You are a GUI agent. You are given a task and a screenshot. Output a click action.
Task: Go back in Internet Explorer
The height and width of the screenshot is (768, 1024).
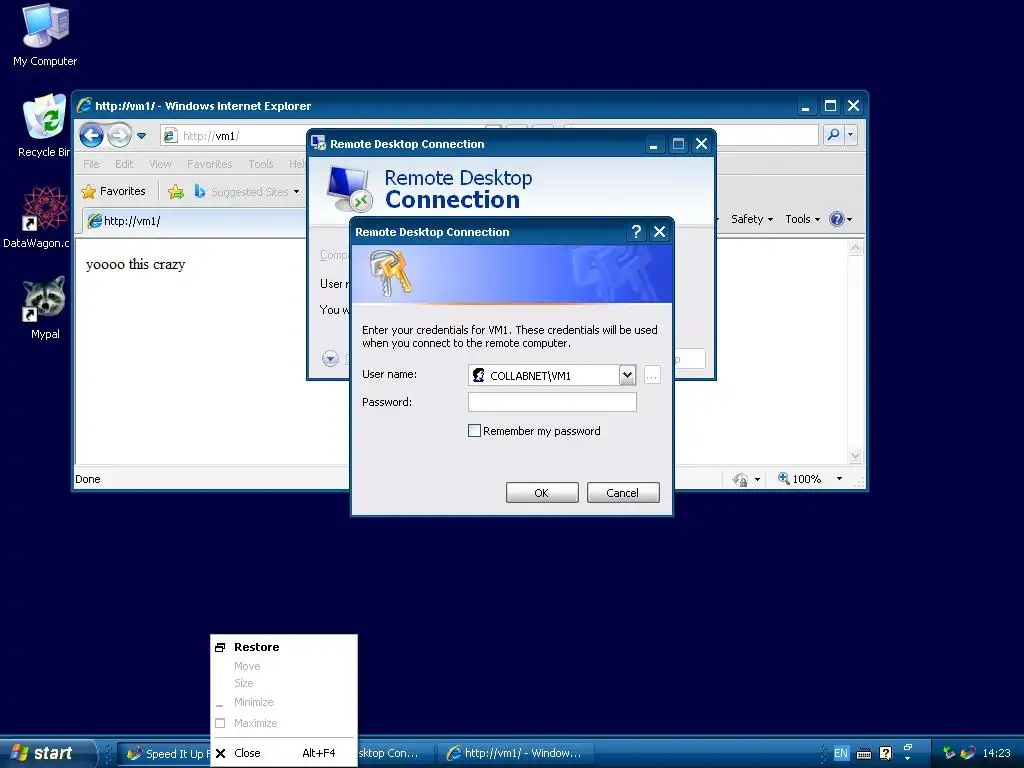91,136
